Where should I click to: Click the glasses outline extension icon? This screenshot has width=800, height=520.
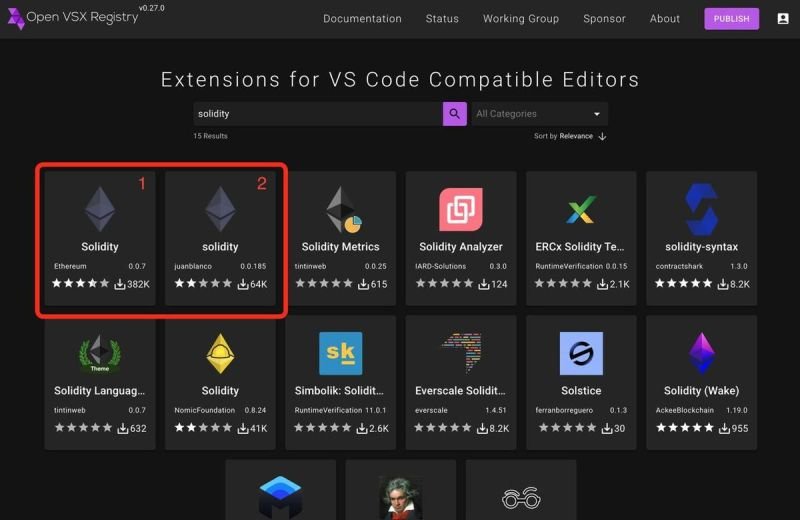coord(521,498)
